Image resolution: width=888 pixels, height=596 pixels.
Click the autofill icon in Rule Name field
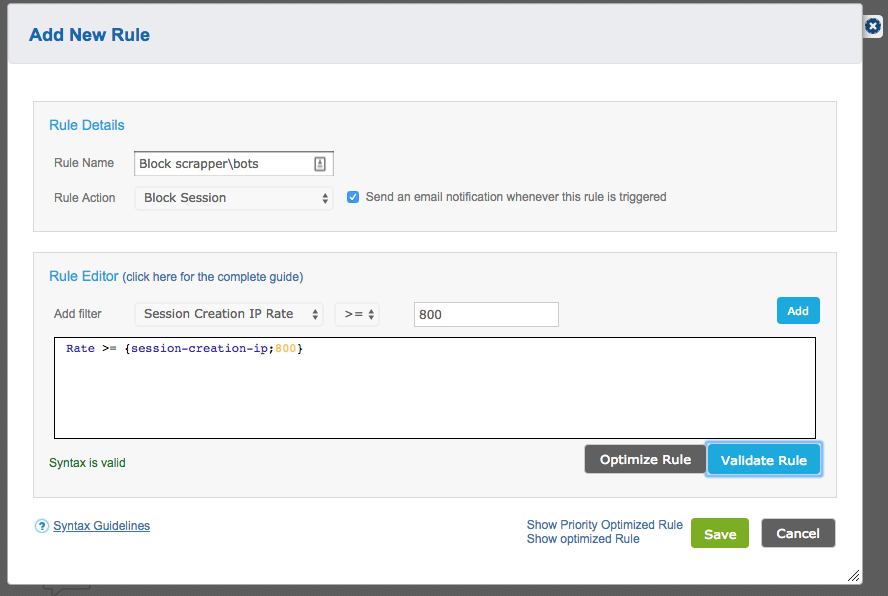320,164
